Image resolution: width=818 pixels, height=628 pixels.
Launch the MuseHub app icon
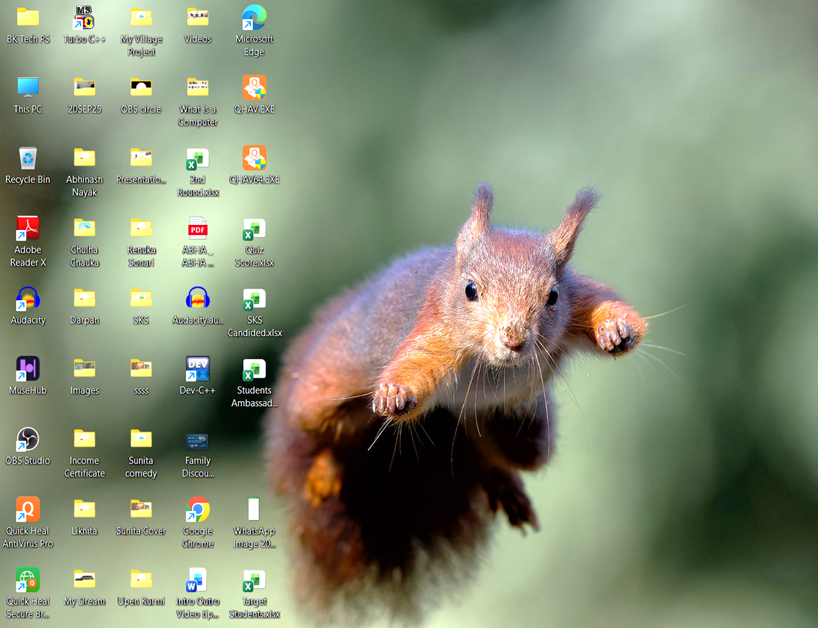28,369
